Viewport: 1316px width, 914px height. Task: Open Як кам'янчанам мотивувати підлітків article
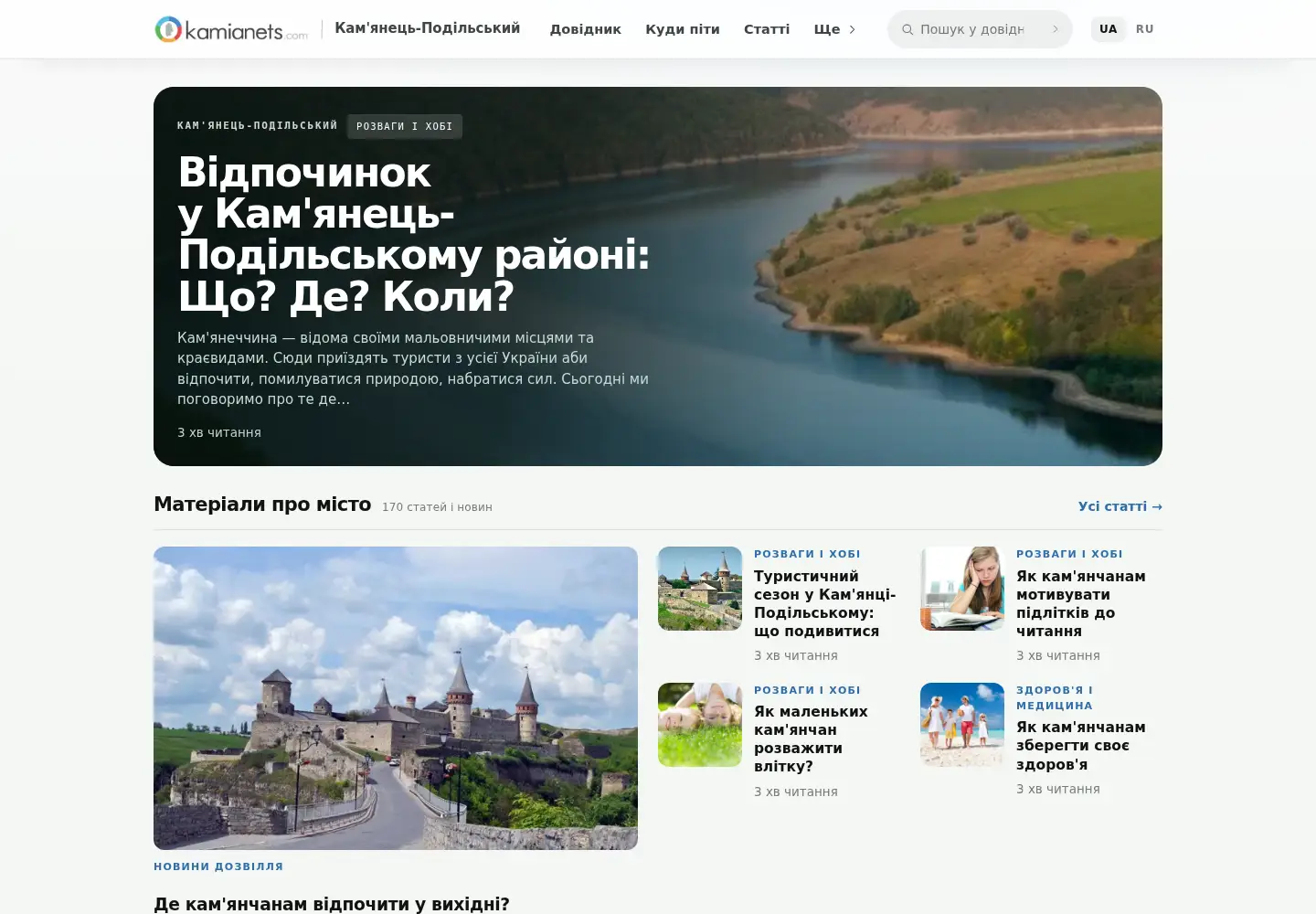tap(1081, 603)
